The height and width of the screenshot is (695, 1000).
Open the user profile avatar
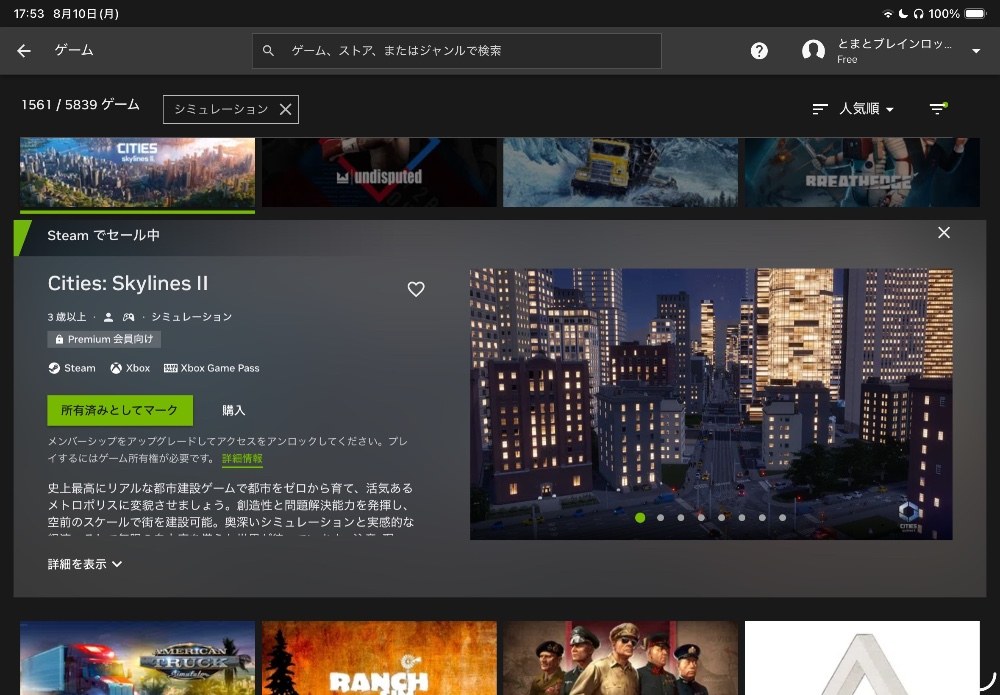pyautogui.click(x=813, y=50)
